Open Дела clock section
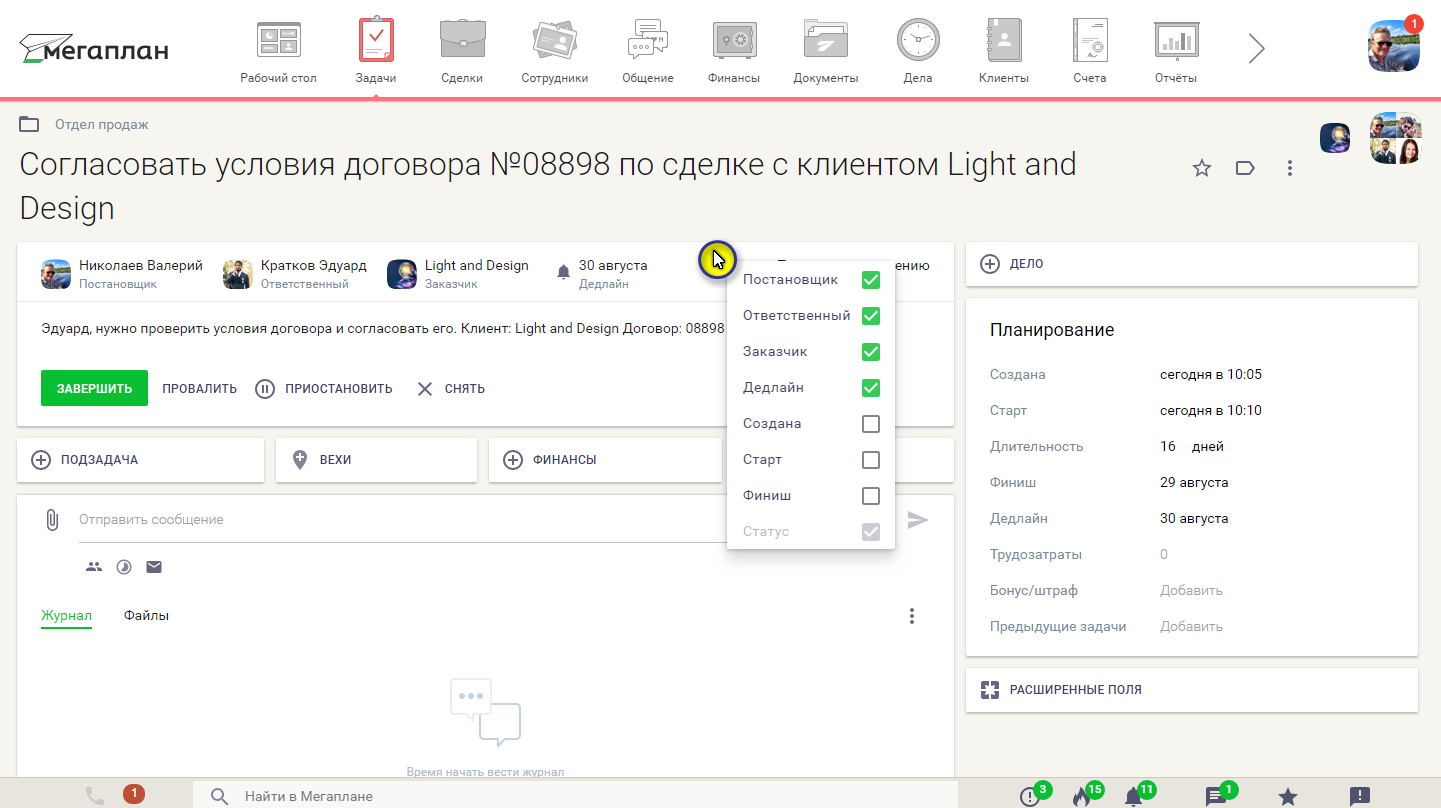Screen dimensions: 1441x808 click(917, 52)
